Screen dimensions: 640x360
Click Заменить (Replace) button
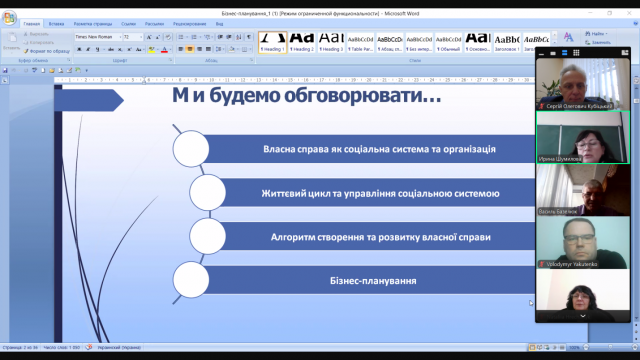[598, 42]
